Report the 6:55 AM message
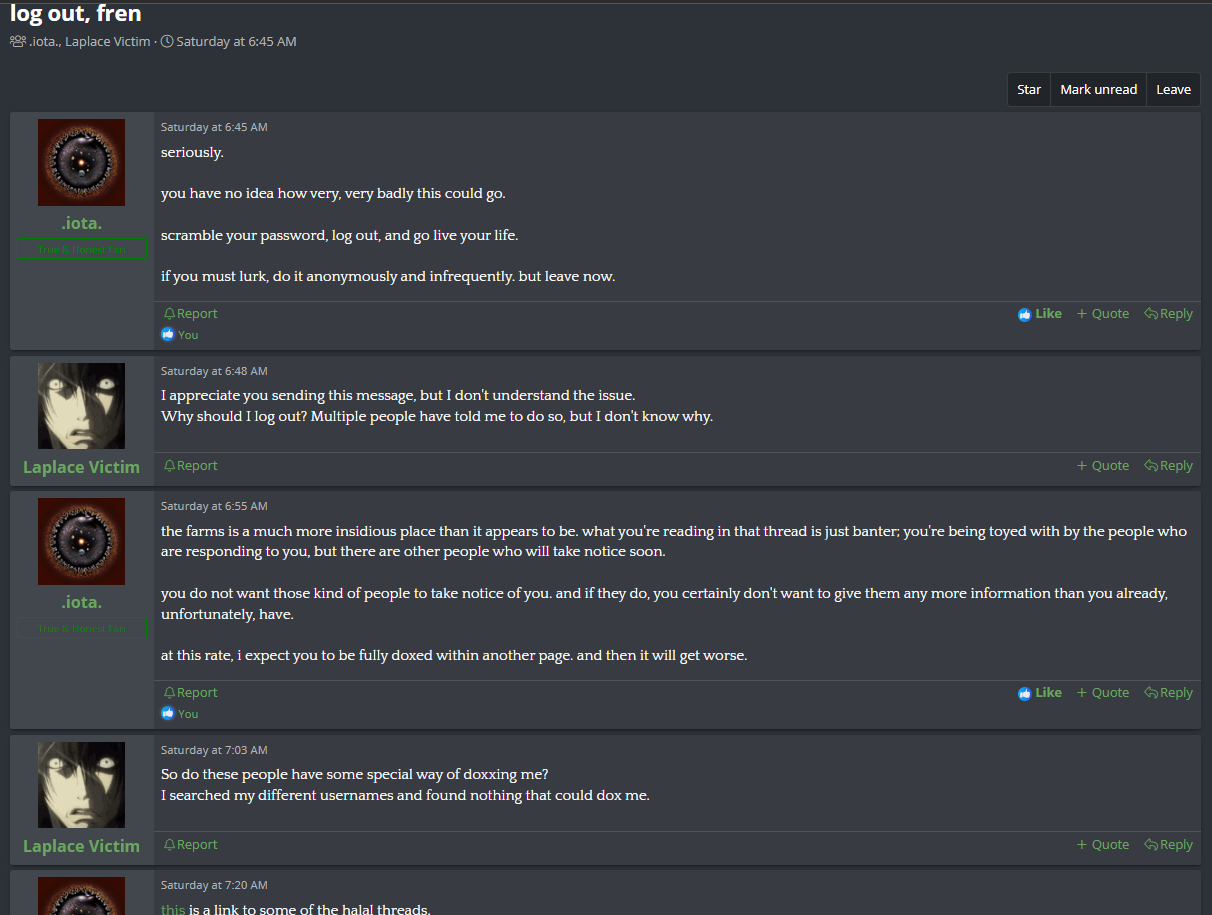 coord(190,693)
